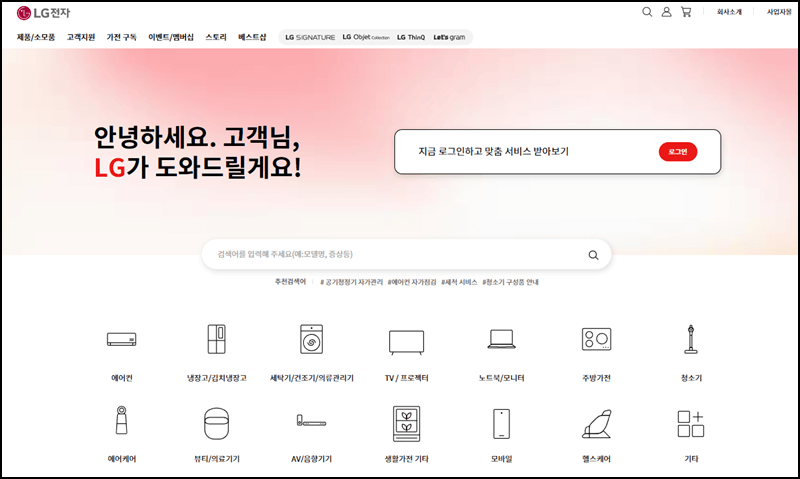Image resolution: width=800 pixels, height=479 pixels.
Task: Click the 생활가전 기타 category label
Action: 407,459
